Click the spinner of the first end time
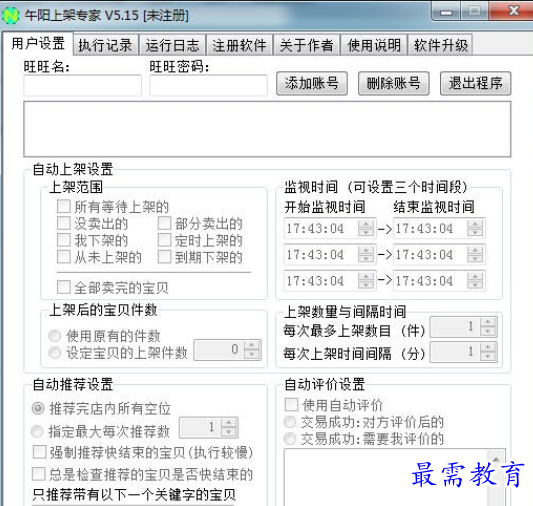The width and height of the screenshot is (533, 506). tap(475, 228)
